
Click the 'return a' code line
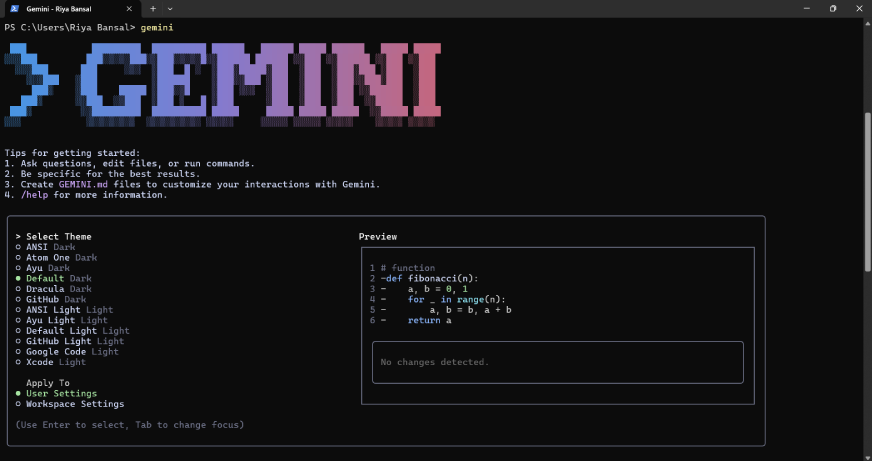429,320
